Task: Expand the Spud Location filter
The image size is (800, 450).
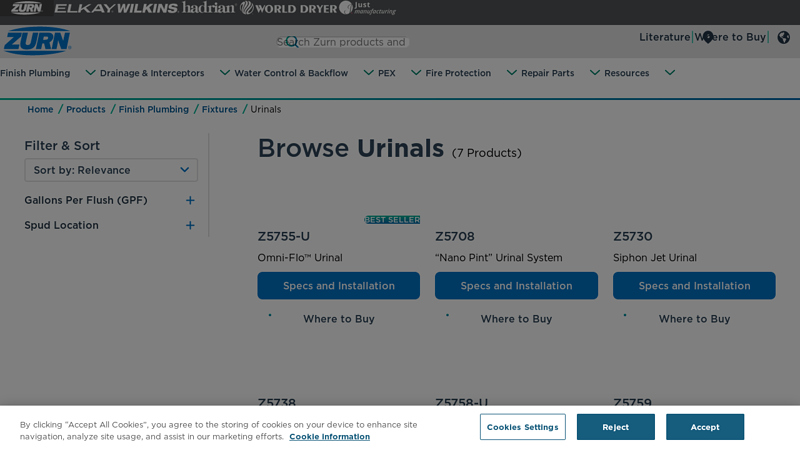Action: click(190, 225)
